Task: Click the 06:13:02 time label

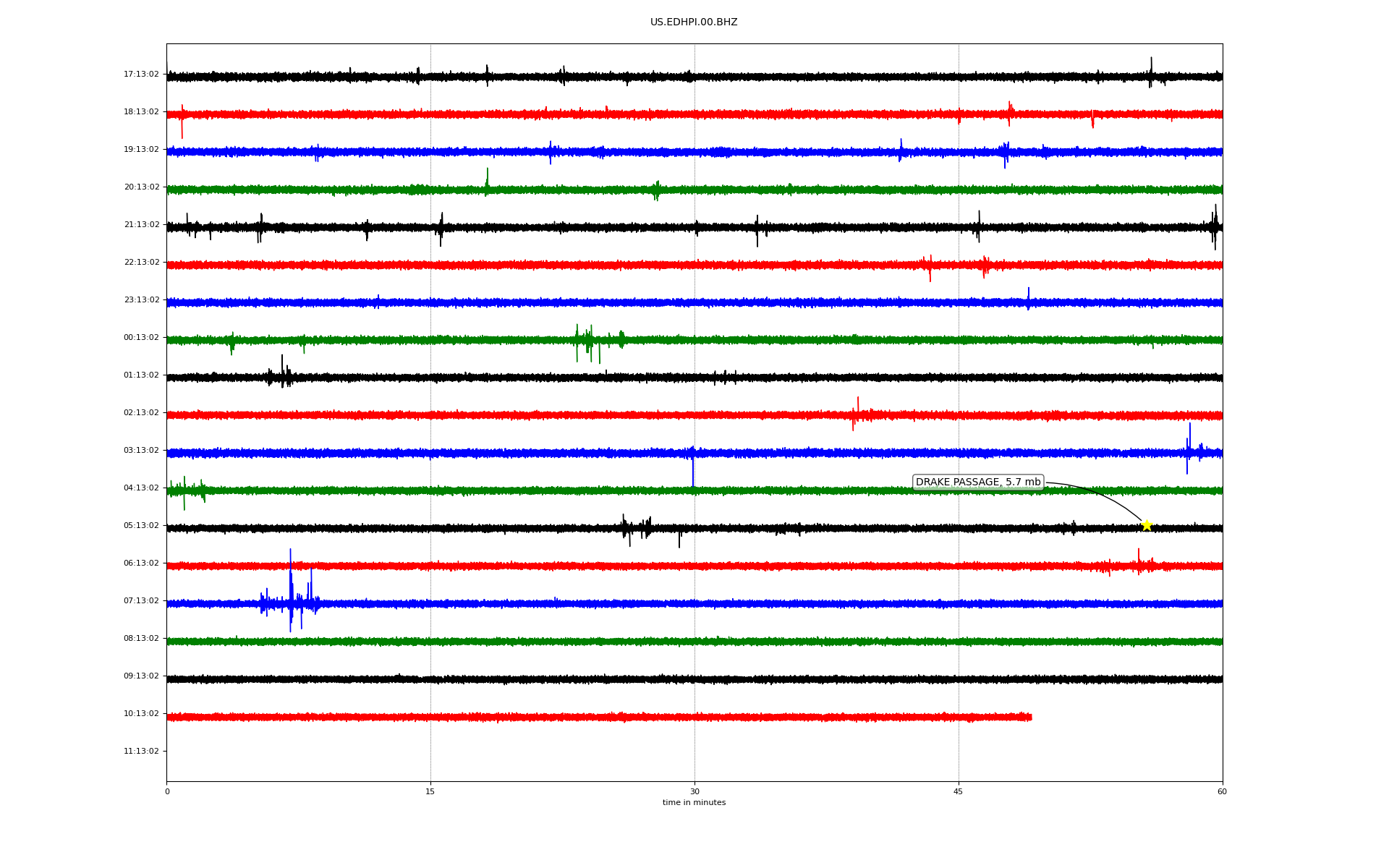Action: click(141, 563)
